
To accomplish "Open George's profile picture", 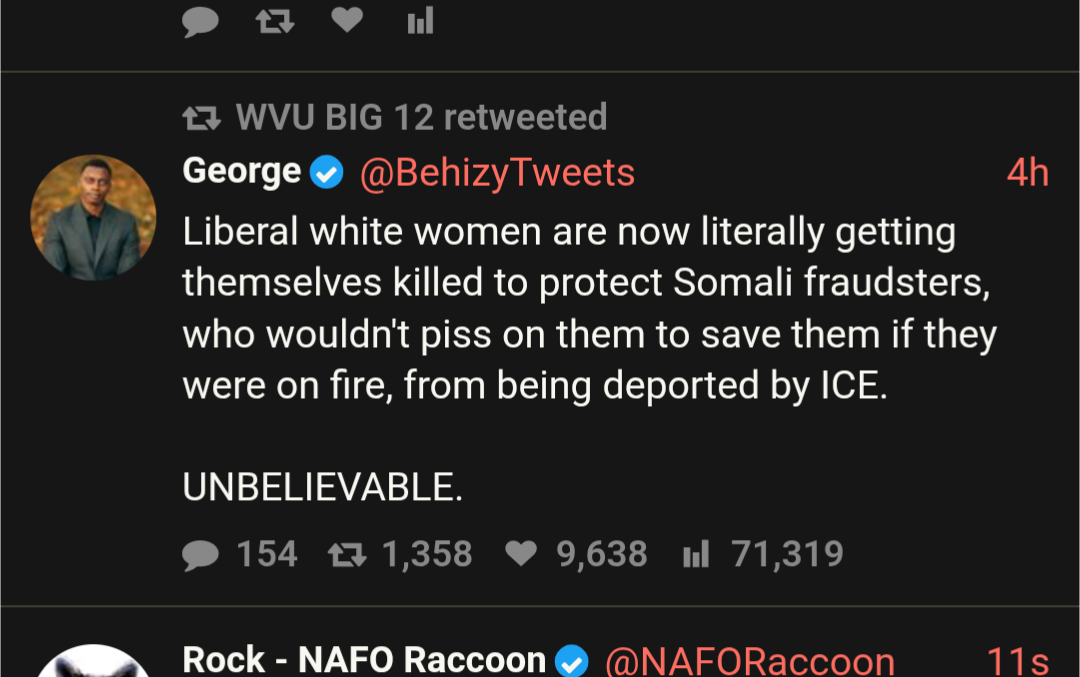I will [93, 217].
